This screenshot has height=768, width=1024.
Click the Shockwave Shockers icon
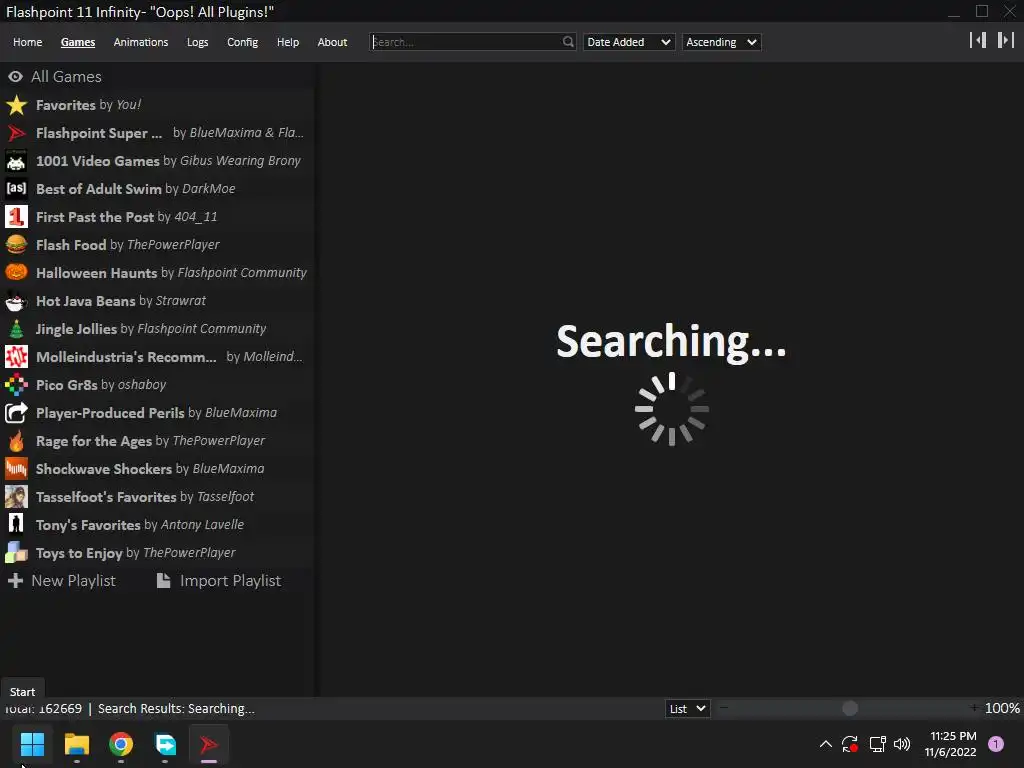coord(16,469)
